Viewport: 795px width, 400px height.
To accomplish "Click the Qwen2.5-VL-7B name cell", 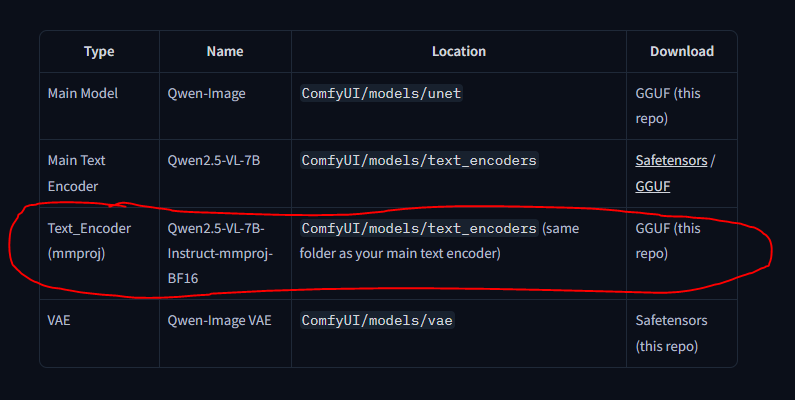I will click(x=214, y=160).
